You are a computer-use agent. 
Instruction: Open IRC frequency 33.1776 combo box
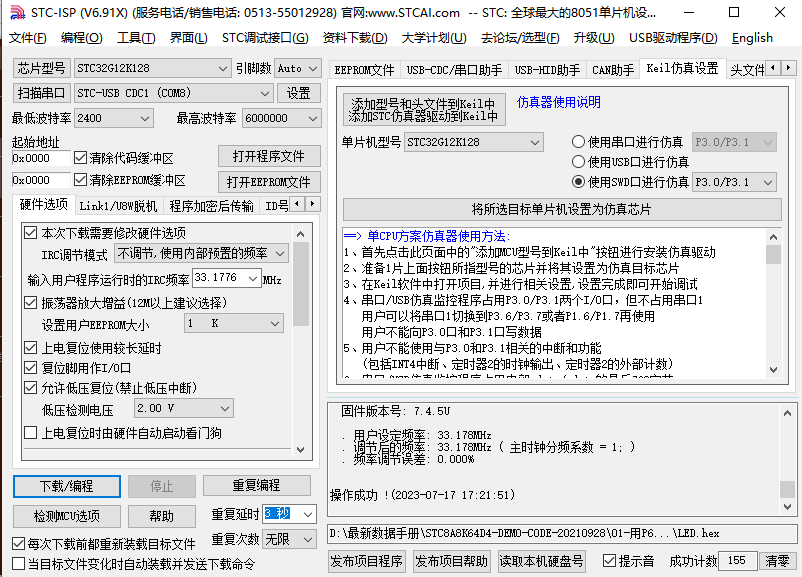tap(227, 278)
